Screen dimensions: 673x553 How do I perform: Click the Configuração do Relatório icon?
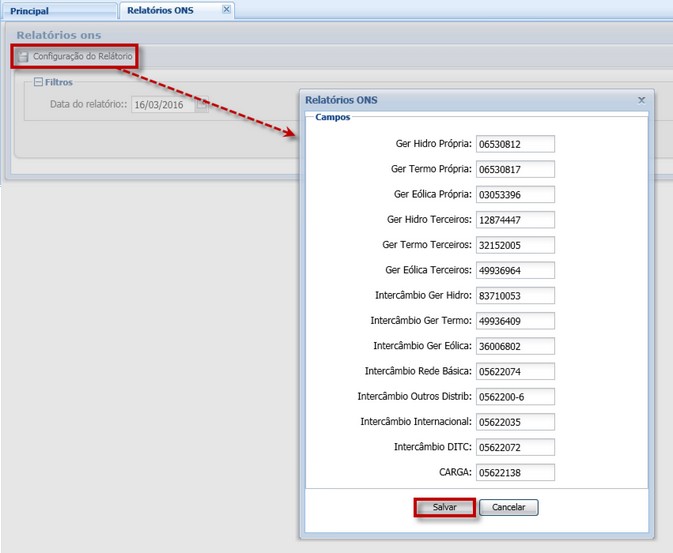coord(24,57)
